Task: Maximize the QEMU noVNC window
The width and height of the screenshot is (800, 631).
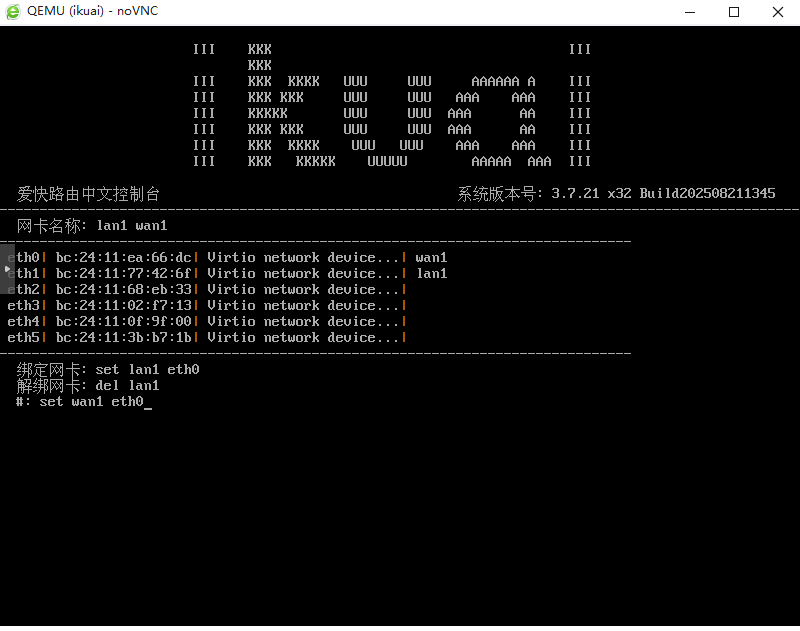Action: tap(734, 12)
